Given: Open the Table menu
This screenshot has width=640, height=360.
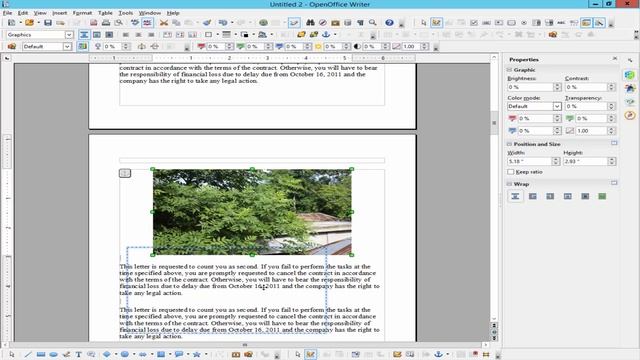Looking at the screenshot, I should 105,13.
